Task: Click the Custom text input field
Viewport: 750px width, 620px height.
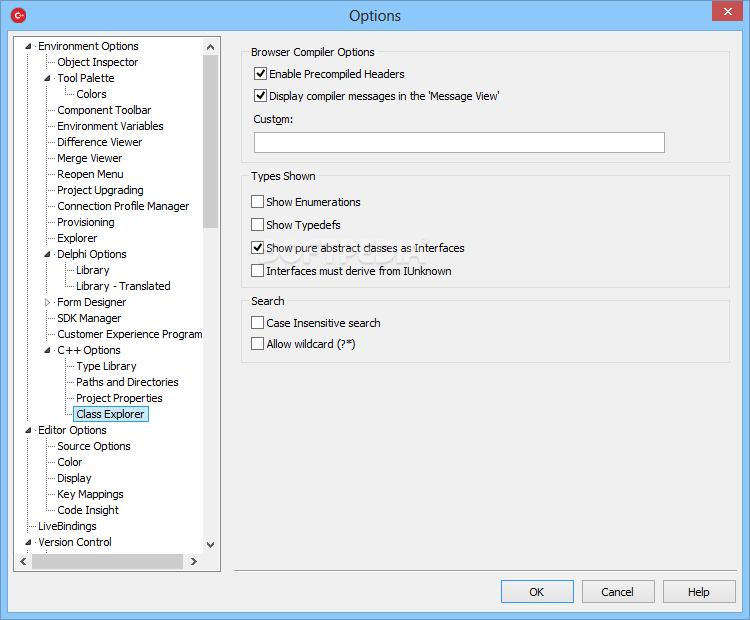Action: [x=459, y=143]
